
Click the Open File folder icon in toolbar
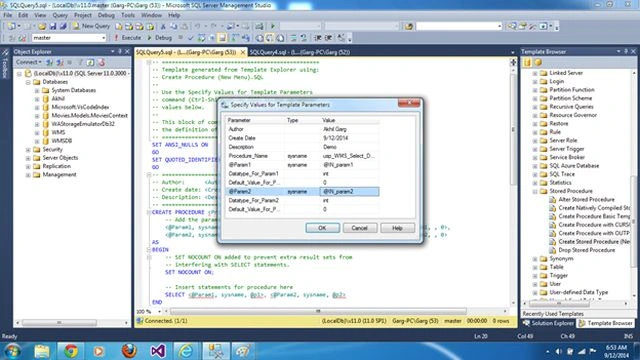point(42,26)
